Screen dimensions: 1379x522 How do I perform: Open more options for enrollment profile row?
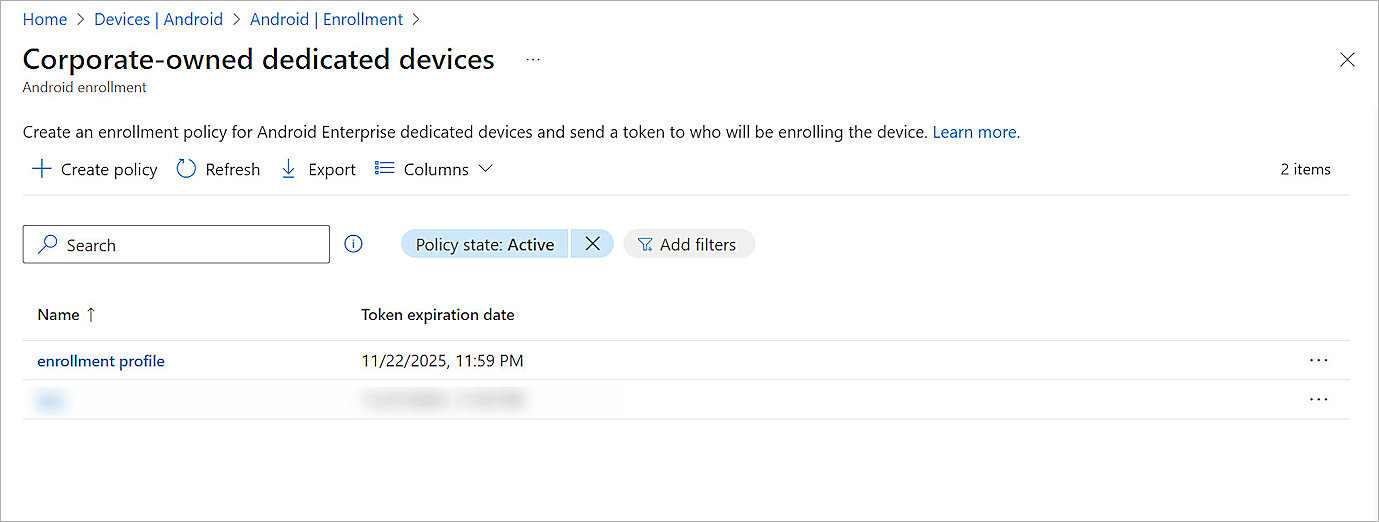click(1318, 360)
